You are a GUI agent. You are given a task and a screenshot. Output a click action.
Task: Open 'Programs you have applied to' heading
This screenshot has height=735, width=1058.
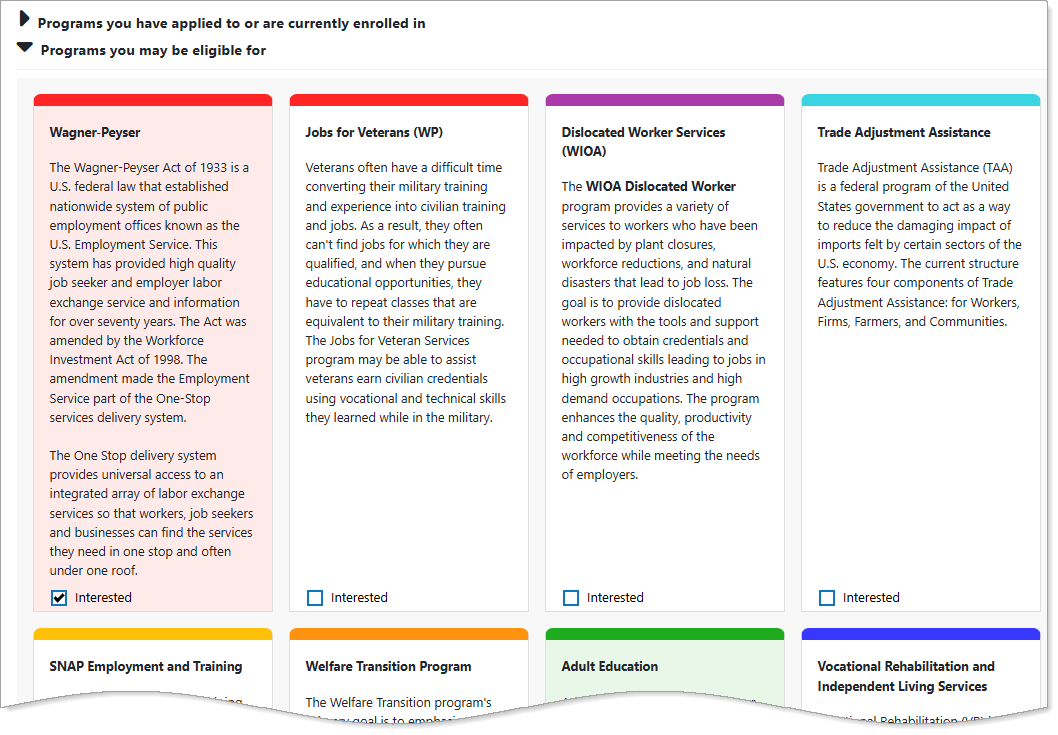click(231, 23)
